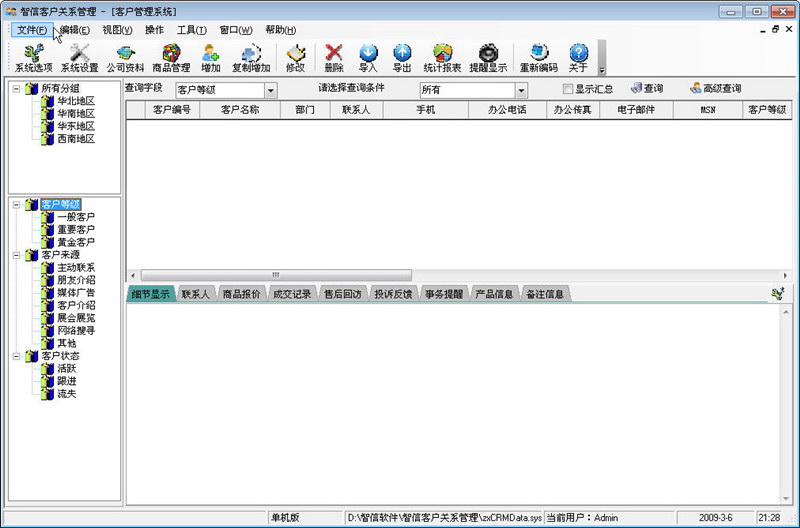Click the 查询 search button
Viewport: 800px width, 528px height.
tap(646, 88)
